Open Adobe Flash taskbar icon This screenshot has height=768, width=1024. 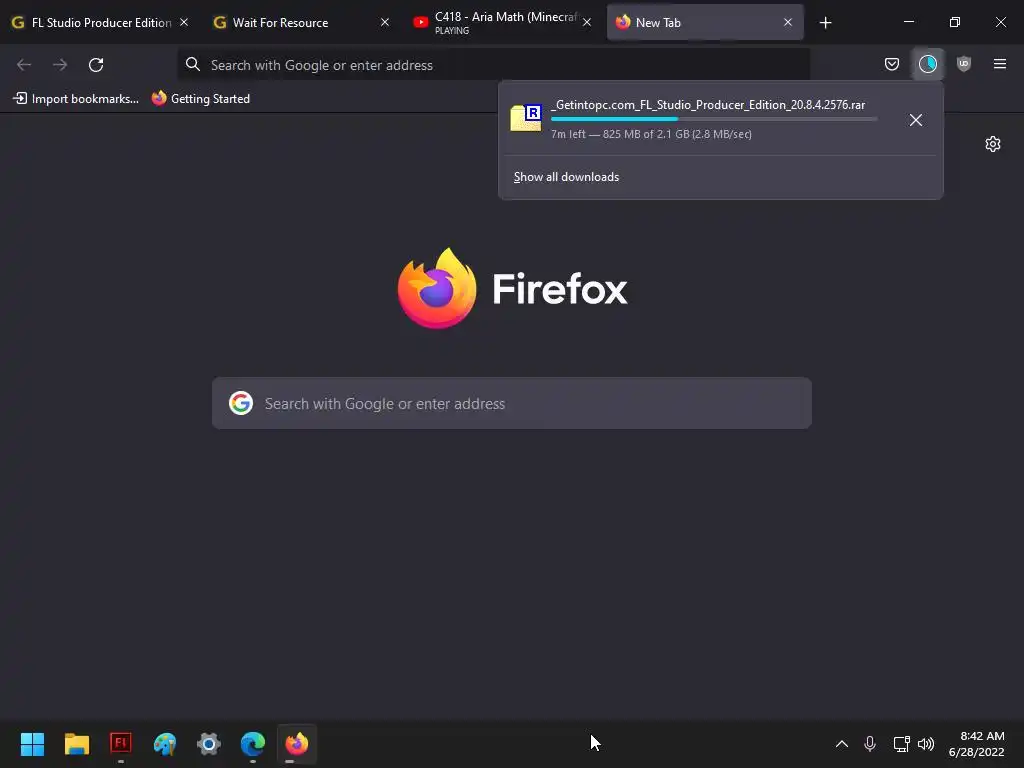click(x=121, y=743)
